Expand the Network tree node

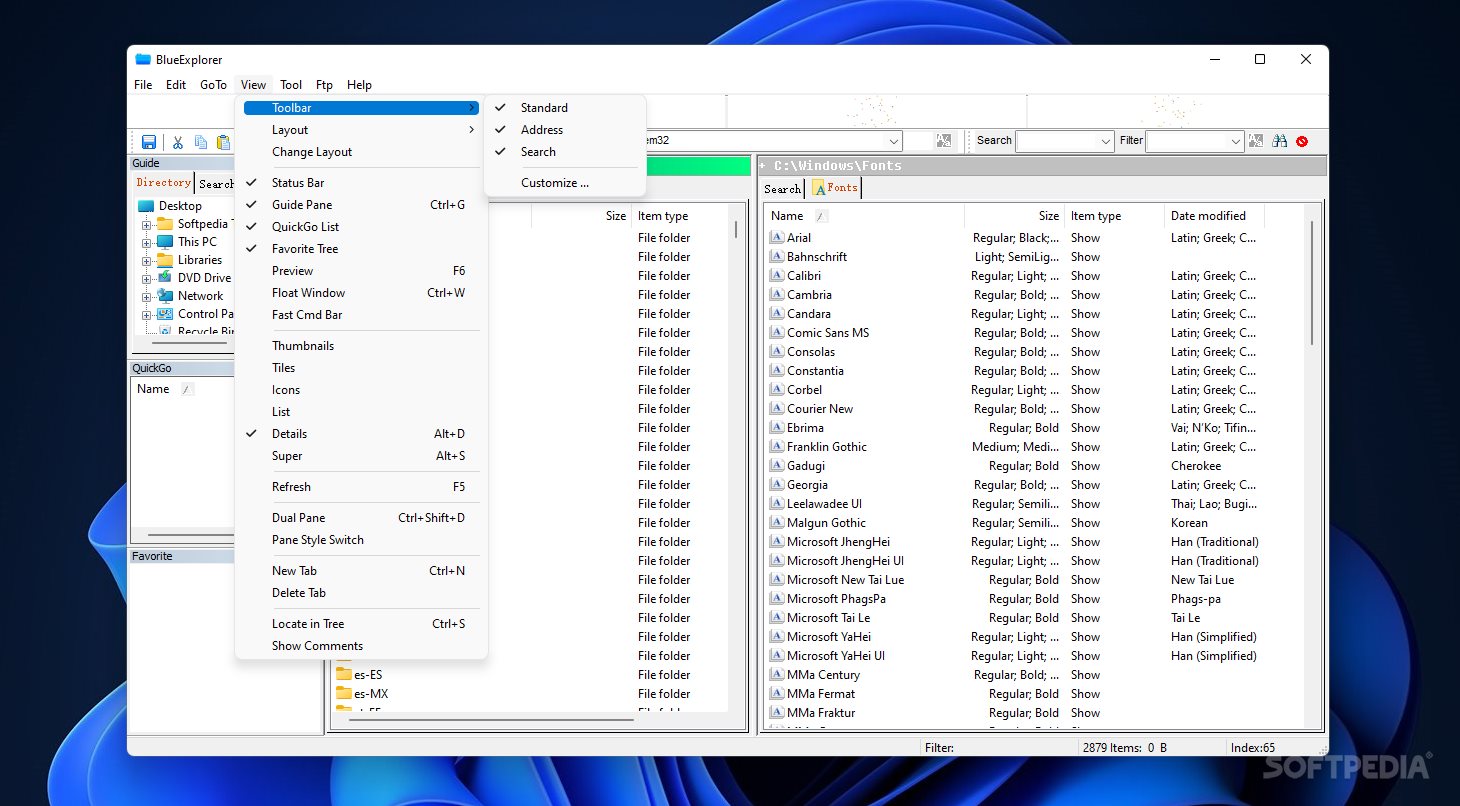pyautogui.click(x=146, y=296)
